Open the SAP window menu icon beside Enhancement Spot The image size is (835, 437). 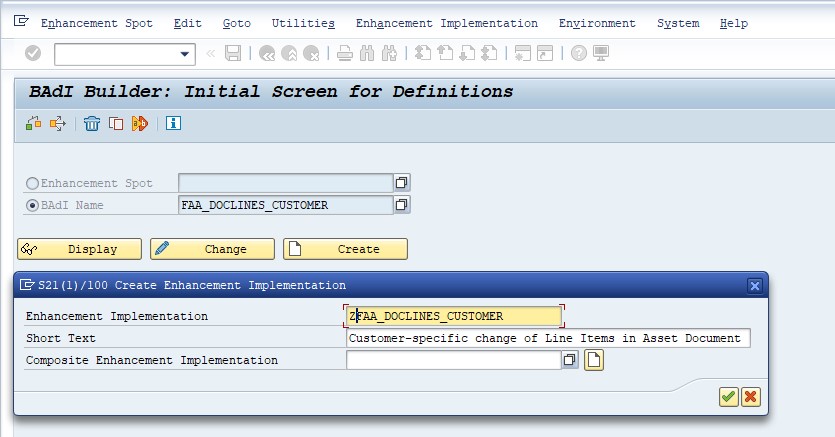click(x=21, y=21)
